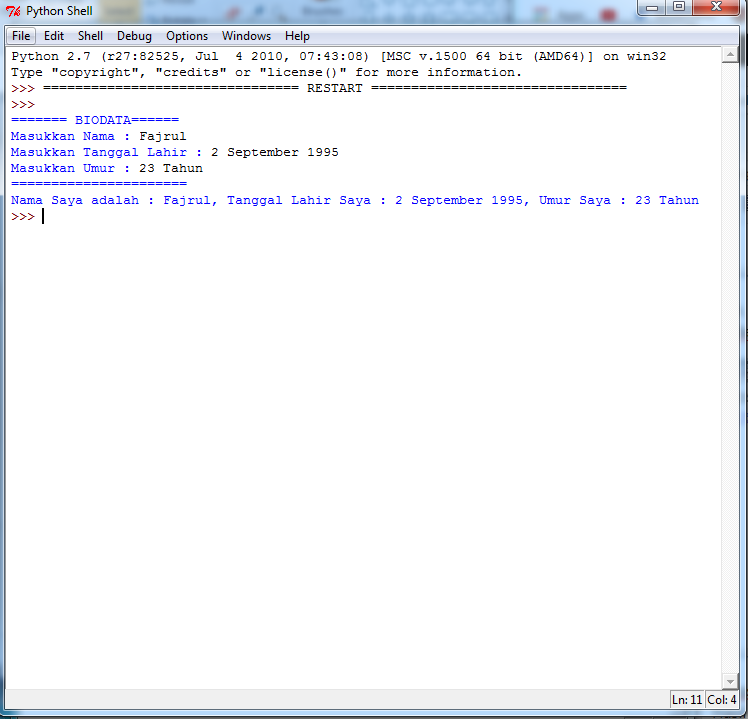
Task: Open the Windows menu
Action: 246,36
